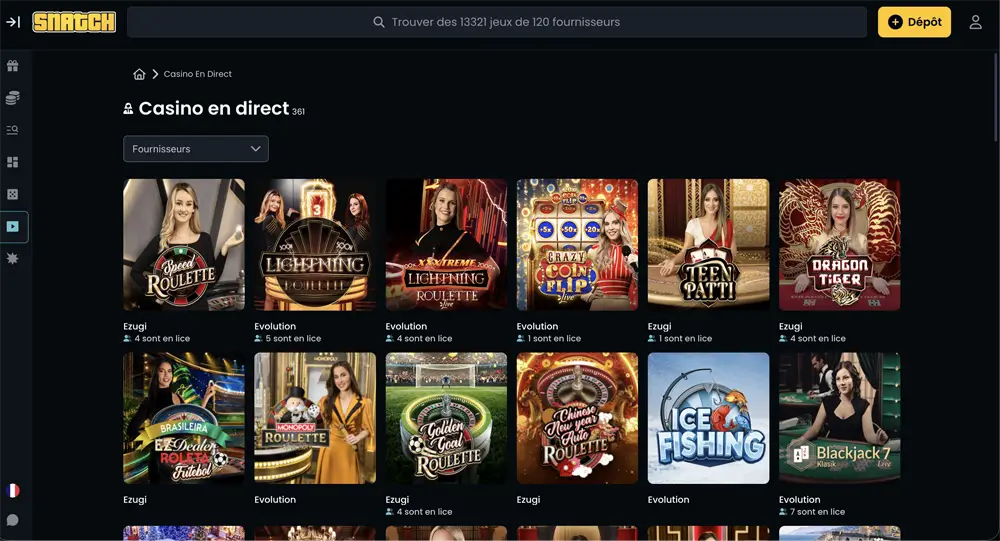Click '7 sont en lice' under Blackjack 7
Image resolution: width=1000 pixels, height=541 pixels.
[x=818, y=512]
